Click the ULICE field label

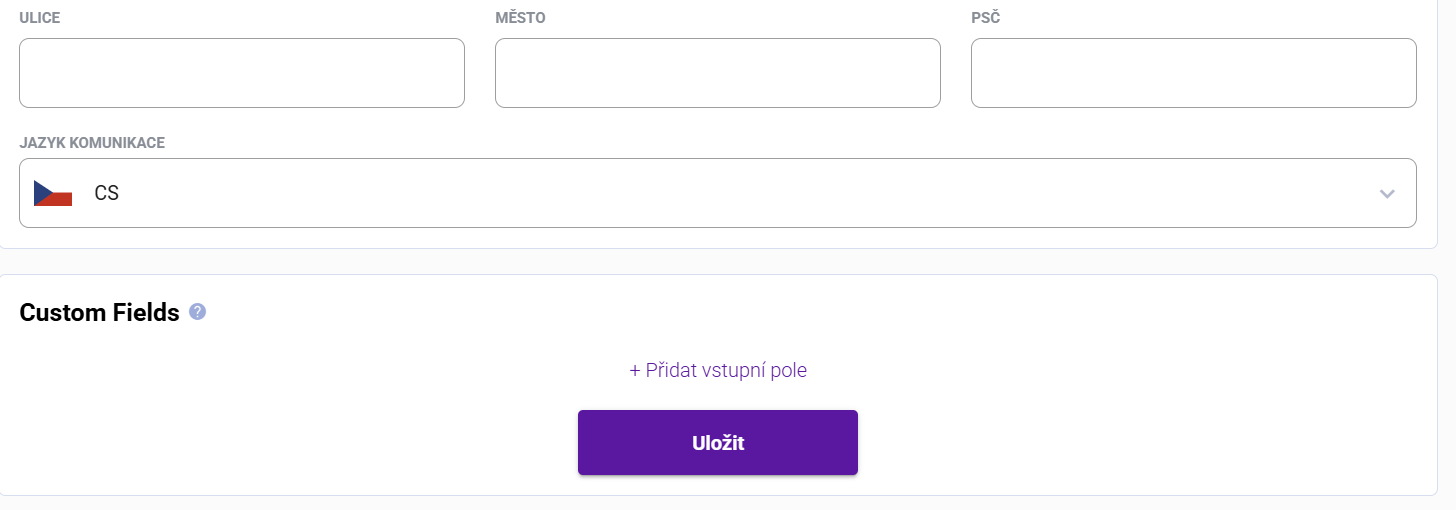(x=40, y=18)
